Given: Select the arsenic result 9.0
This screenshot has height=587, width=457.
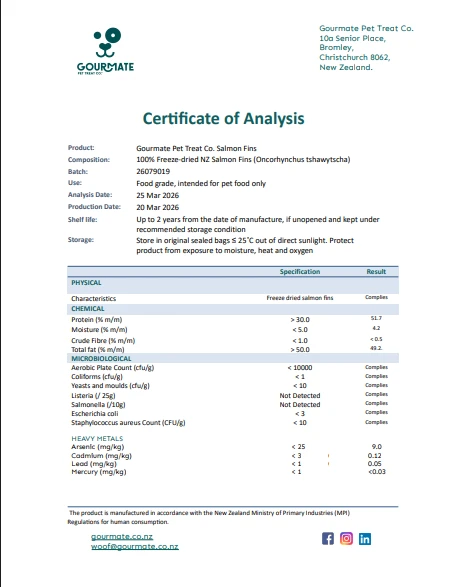Looking at the screenshot, I should tap(377, 447).
